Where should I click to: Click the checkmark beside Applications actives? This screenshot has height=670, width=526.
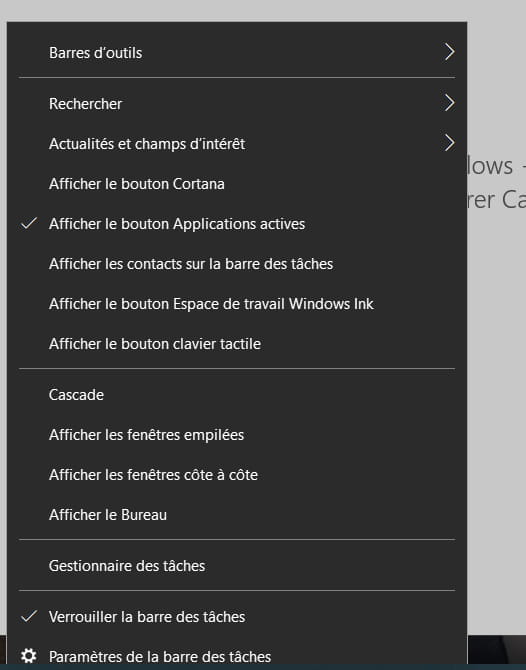tap(29, 223)
